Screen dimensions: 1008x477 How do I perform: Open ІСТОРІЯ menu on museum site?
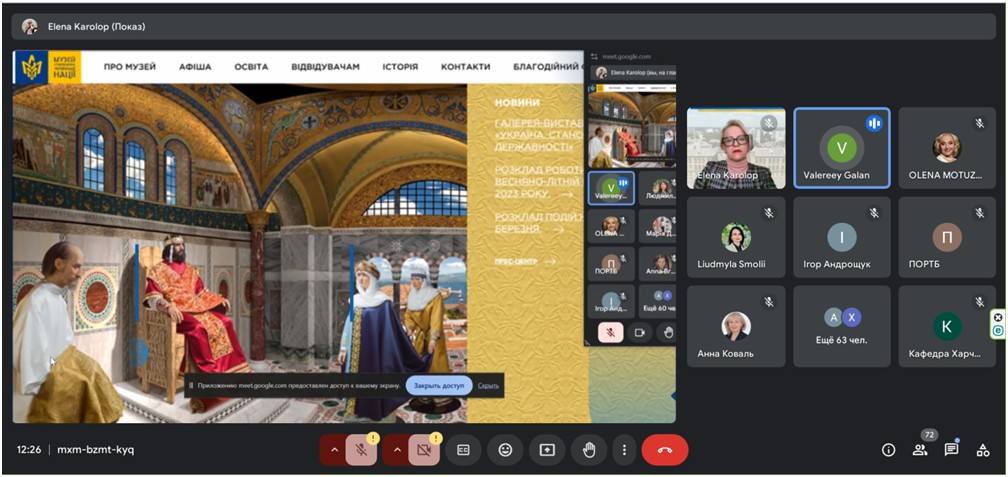pyautogui.click(x=400, y=67)
